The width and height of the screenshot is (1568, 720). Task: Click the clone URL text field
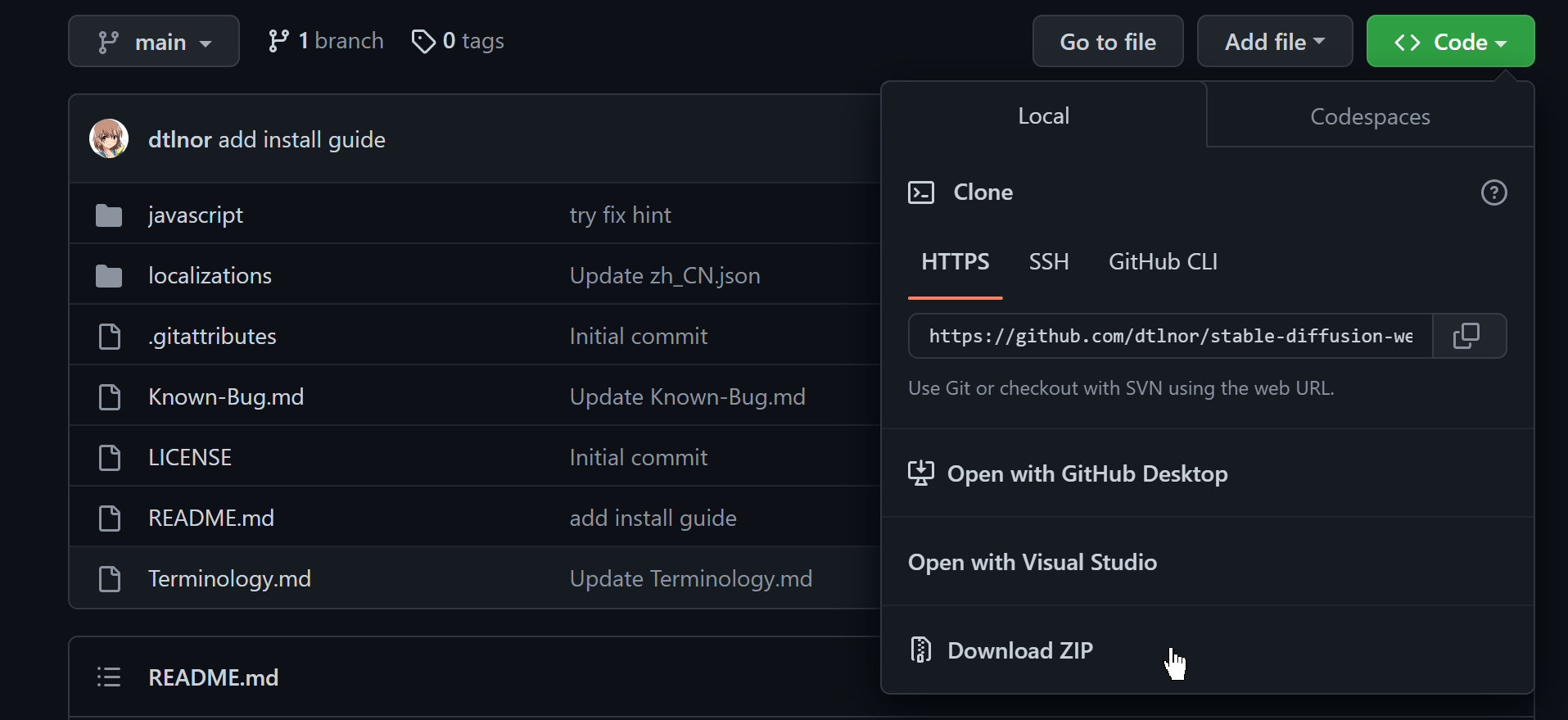[1170, 336]
